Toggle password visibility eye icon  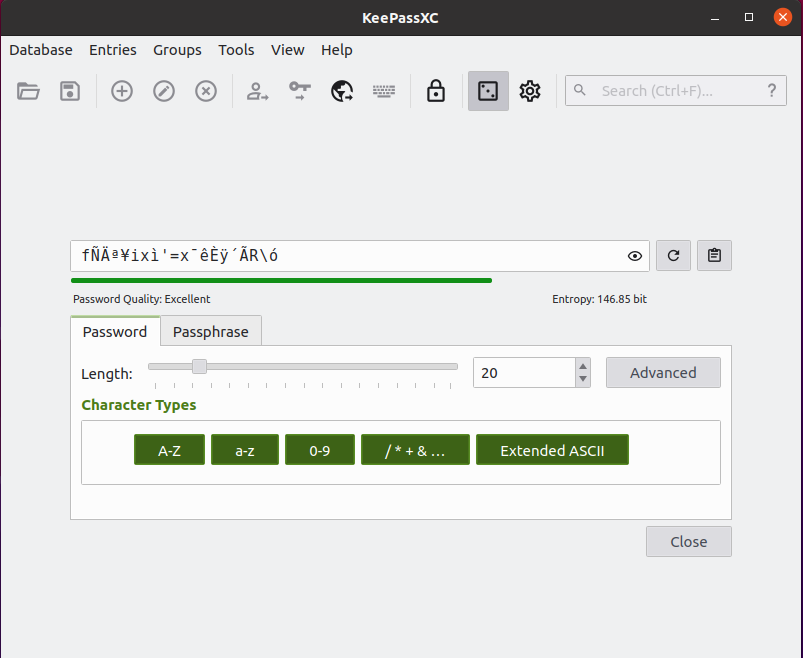[x=635, y=256]
